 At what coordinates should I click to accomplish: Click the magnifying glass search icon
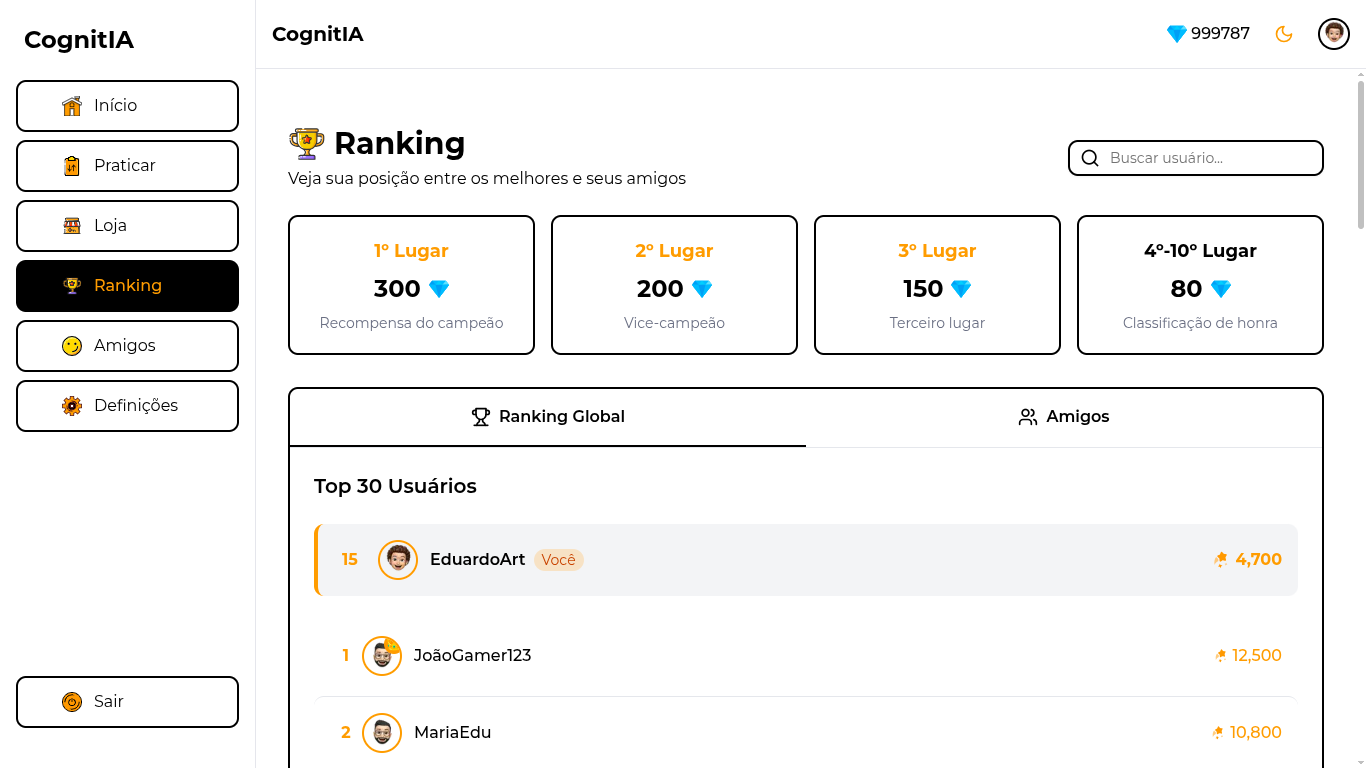click(1090, 158)
